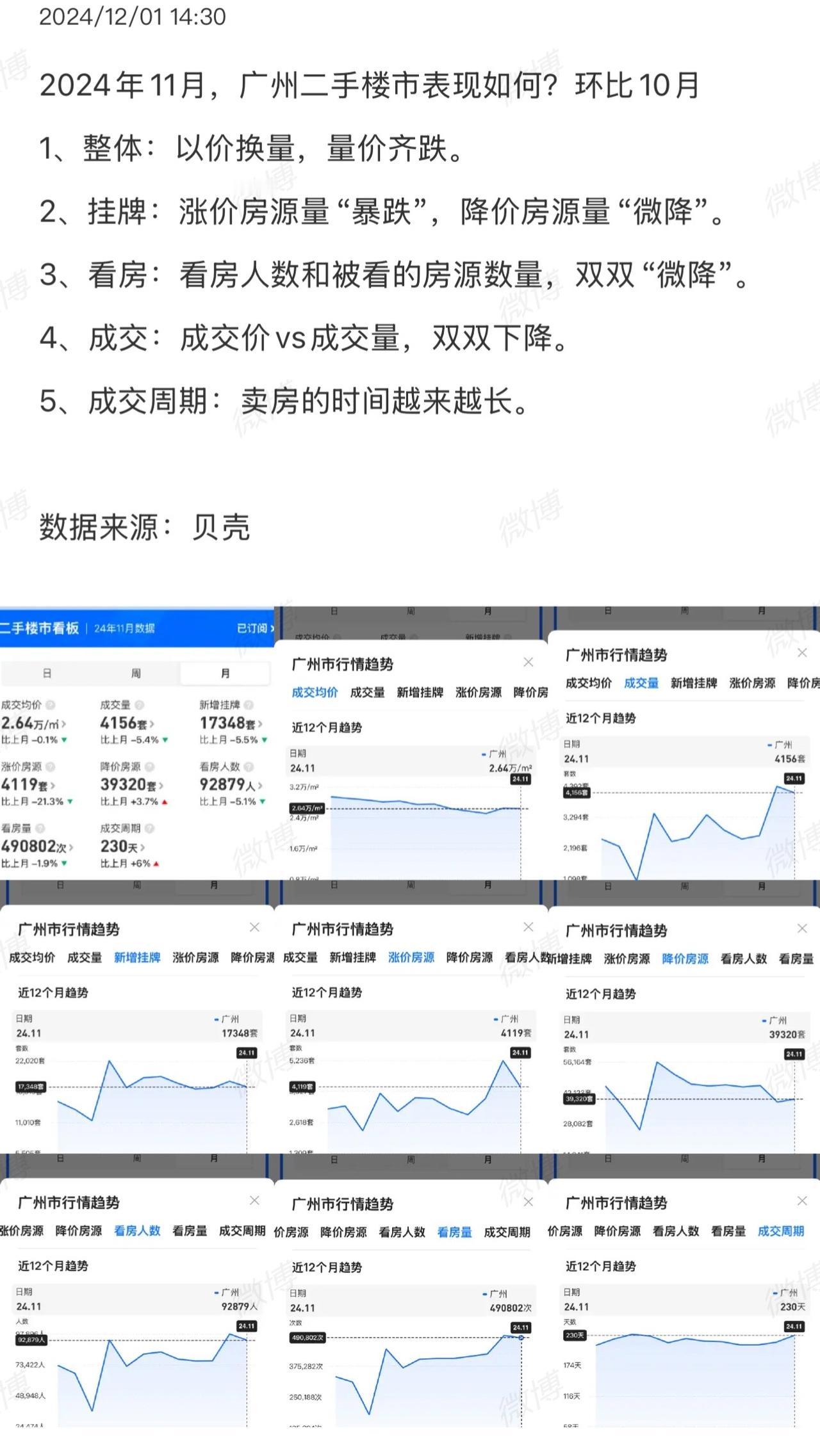Click help icon next to 成交周期 dashboard label
This screenshot has height=1456, width=820.
coord(149,829)
